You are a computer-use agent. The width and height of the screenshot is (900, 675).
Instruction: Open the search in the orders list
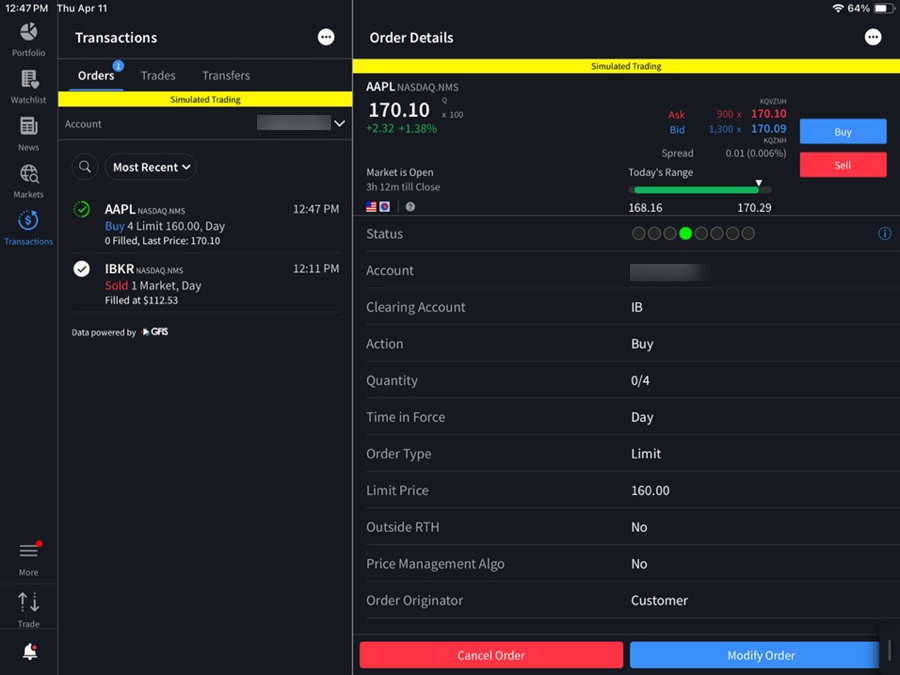tap(85, 166)
